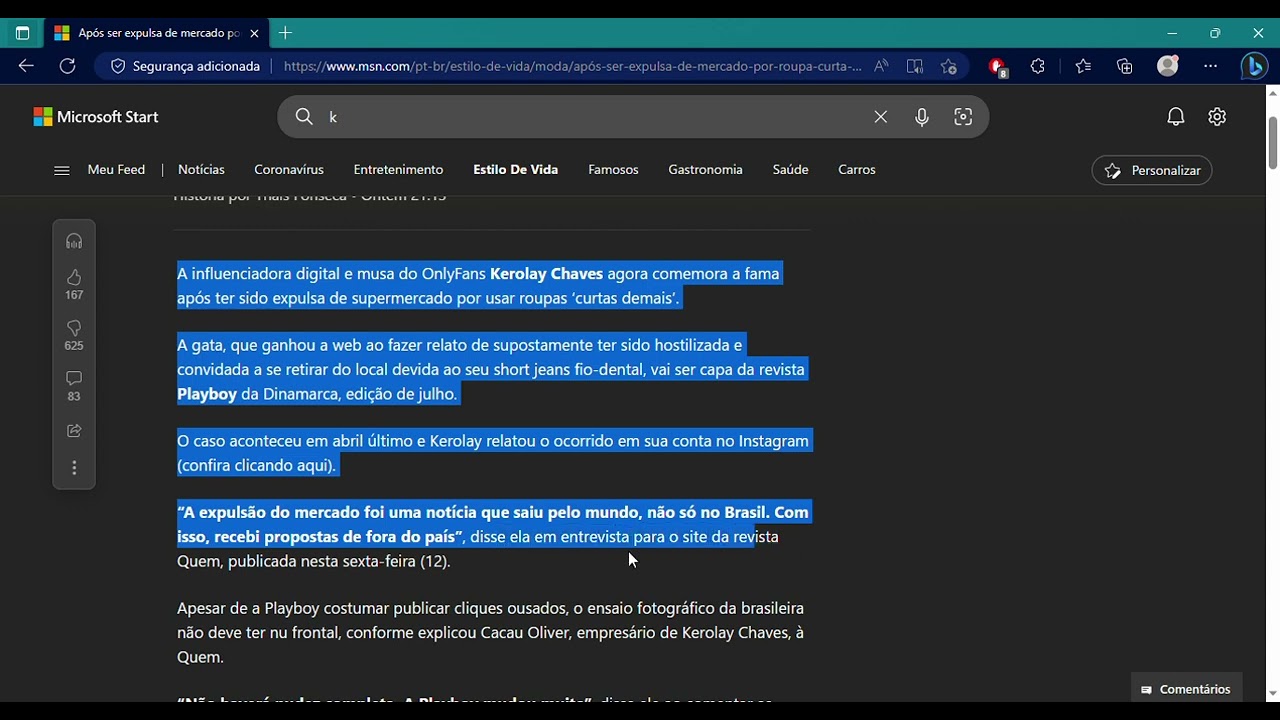This screenshot has width=1280, height=720.
Task: Start voice search with microphone
Action: click(x=922, y=117)
